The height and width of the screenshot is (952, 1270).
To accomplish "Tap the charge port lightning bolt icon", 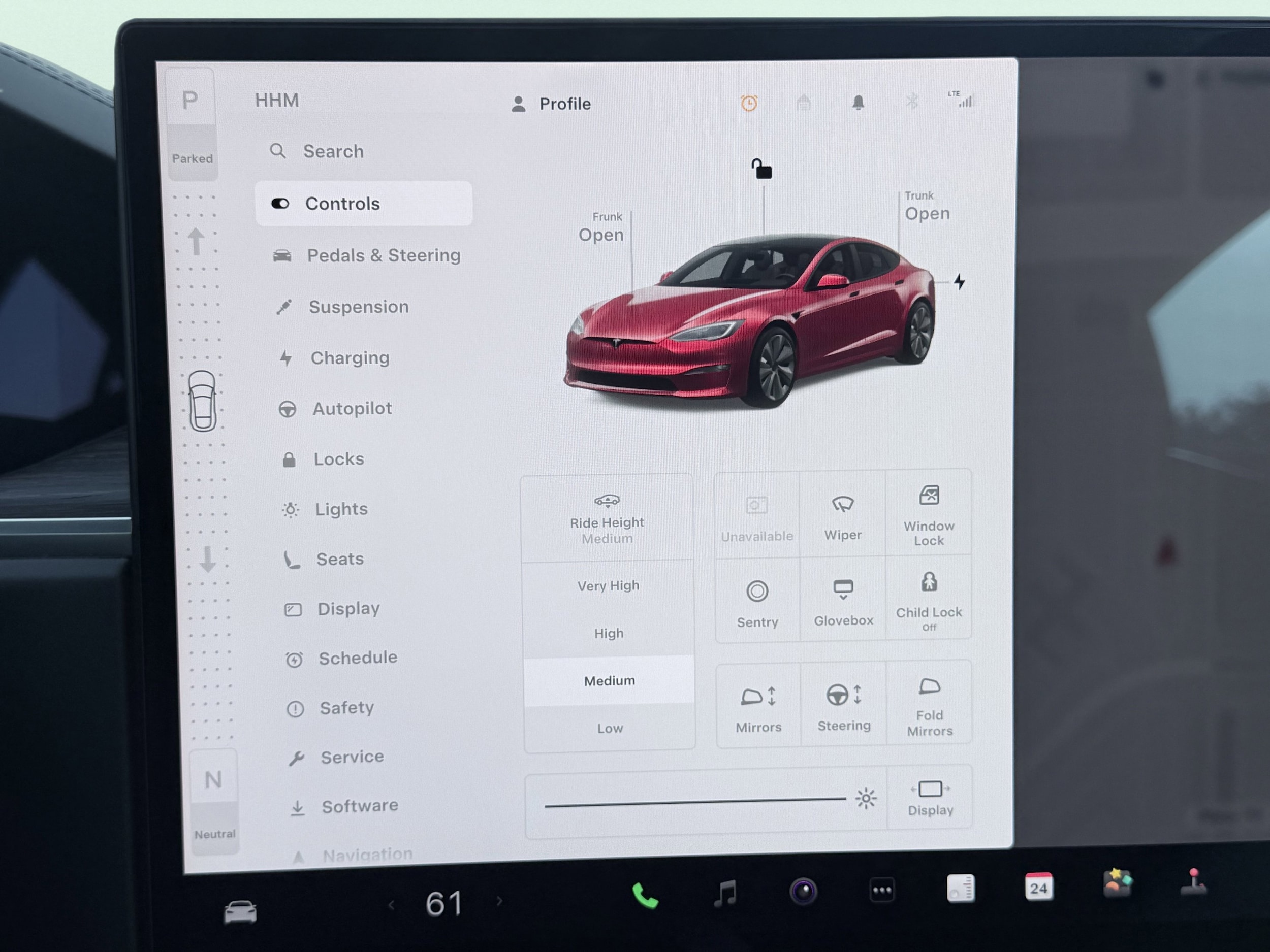I will [960, 282].
